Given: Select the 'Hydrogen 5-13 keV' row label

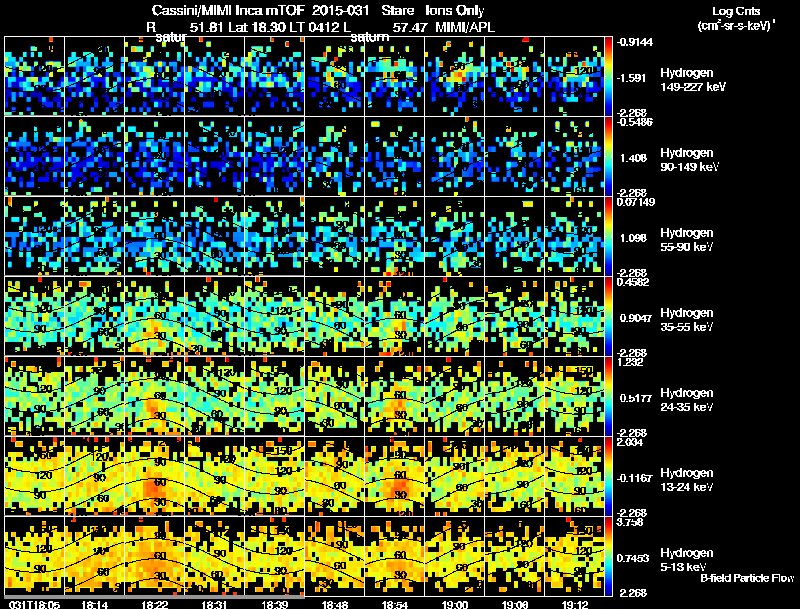Looking at the screenshot, I should [687, 560].
